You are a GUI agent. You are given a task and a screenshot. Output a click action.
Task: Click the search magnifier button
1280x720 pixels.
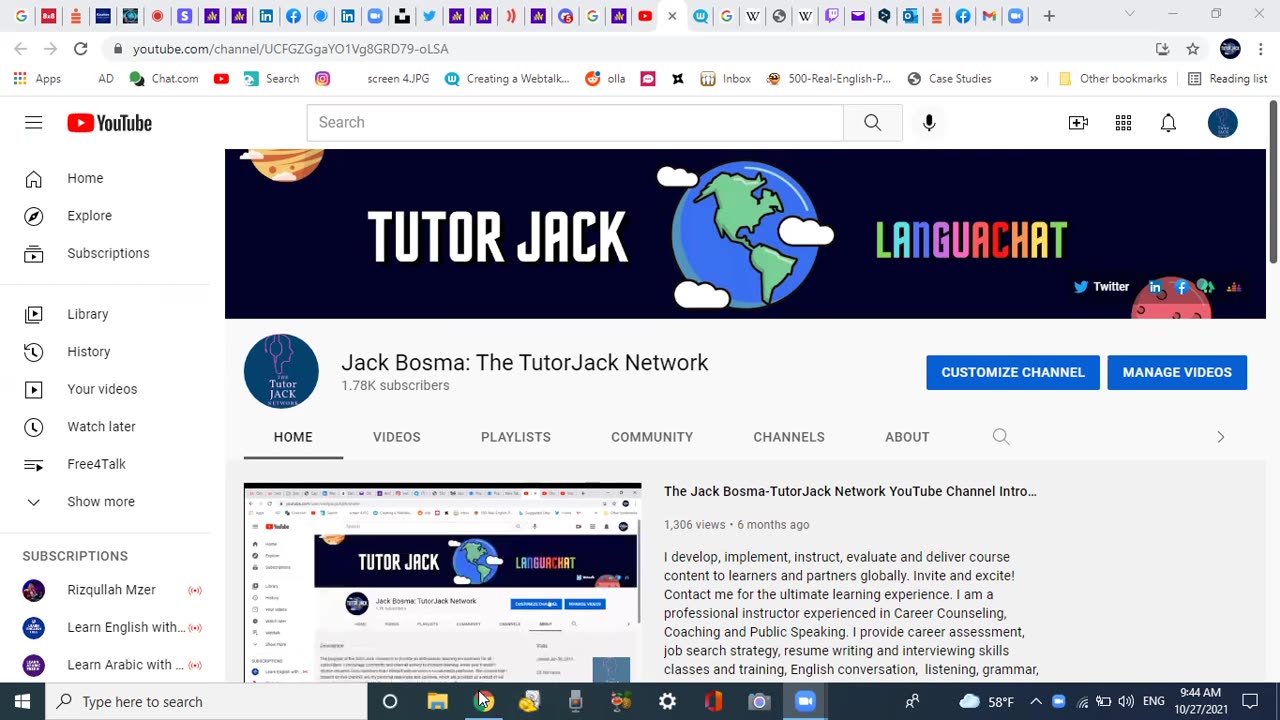point(872,122)
